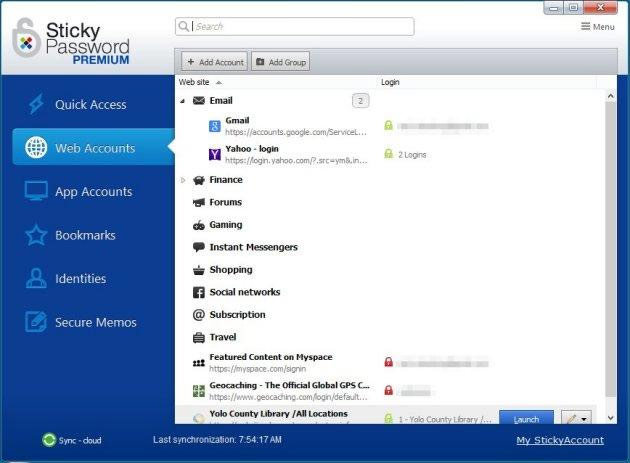
Task: Click the Sync - cloud status button
Action: 72,440
